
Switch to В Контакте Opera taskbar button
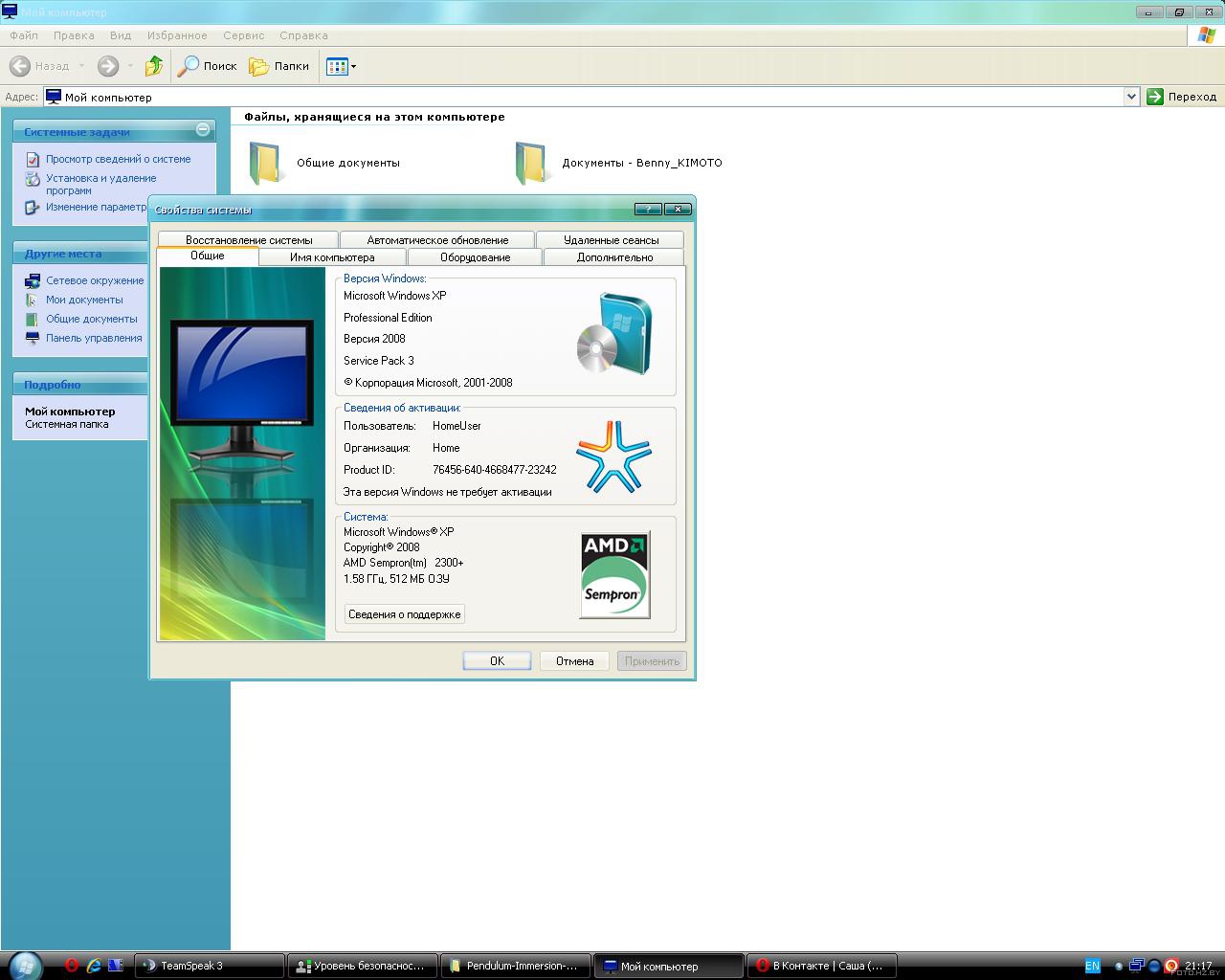pos(822,966)
